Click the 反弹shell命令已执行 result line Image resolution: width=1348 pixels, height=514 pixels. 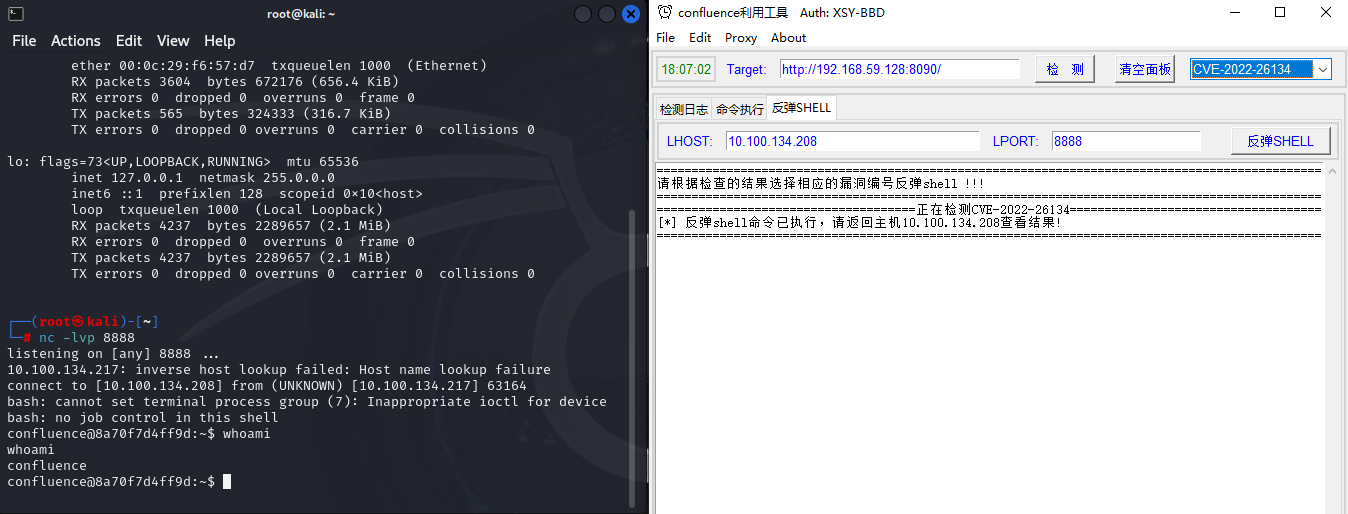[859, 222]
